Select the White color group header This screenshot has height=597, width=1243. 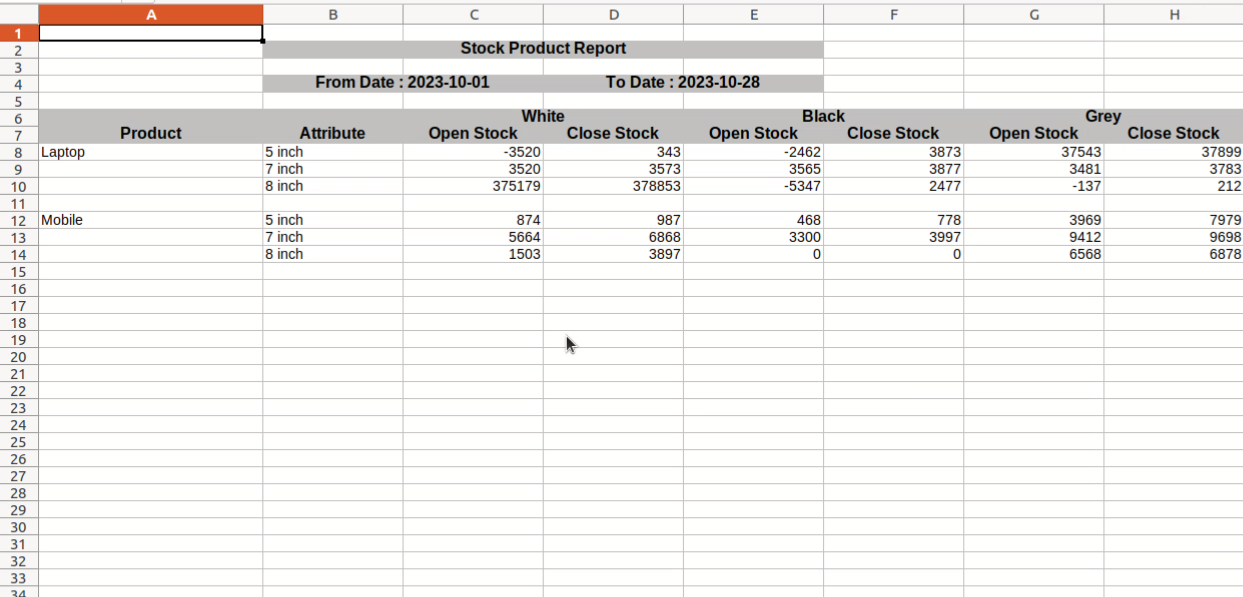point(543,117)
